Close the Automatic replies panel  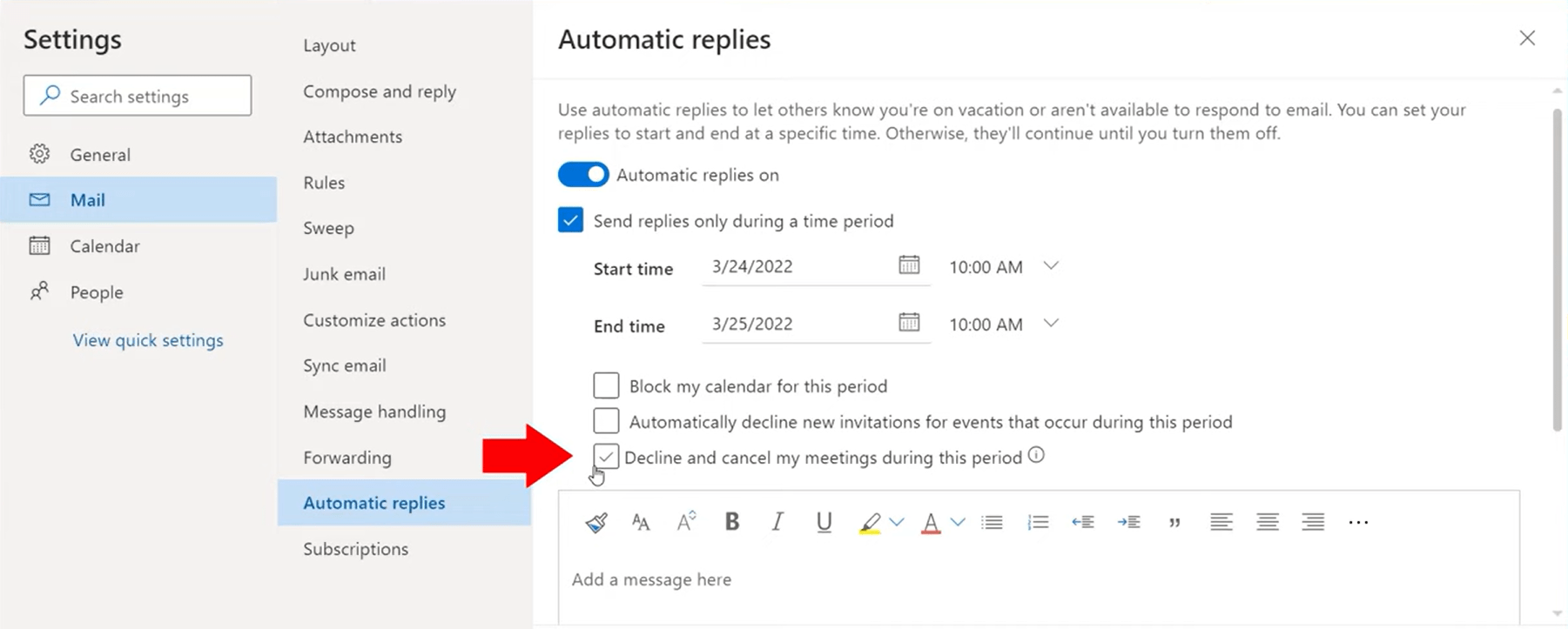tap(1527, 38)
